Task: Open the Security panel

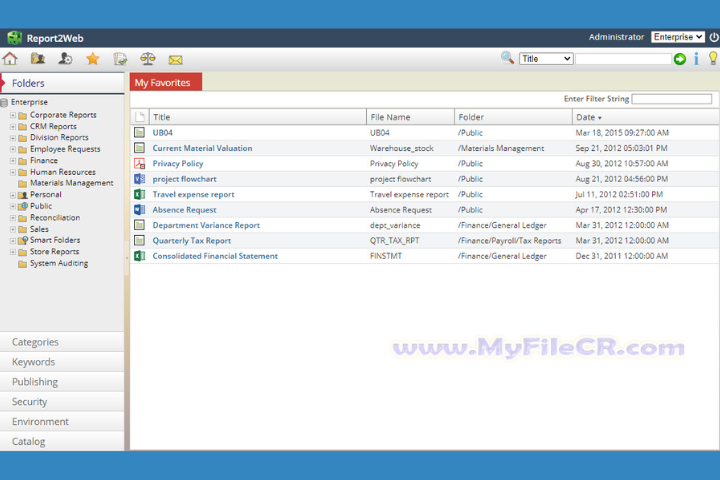Action: 62,401
